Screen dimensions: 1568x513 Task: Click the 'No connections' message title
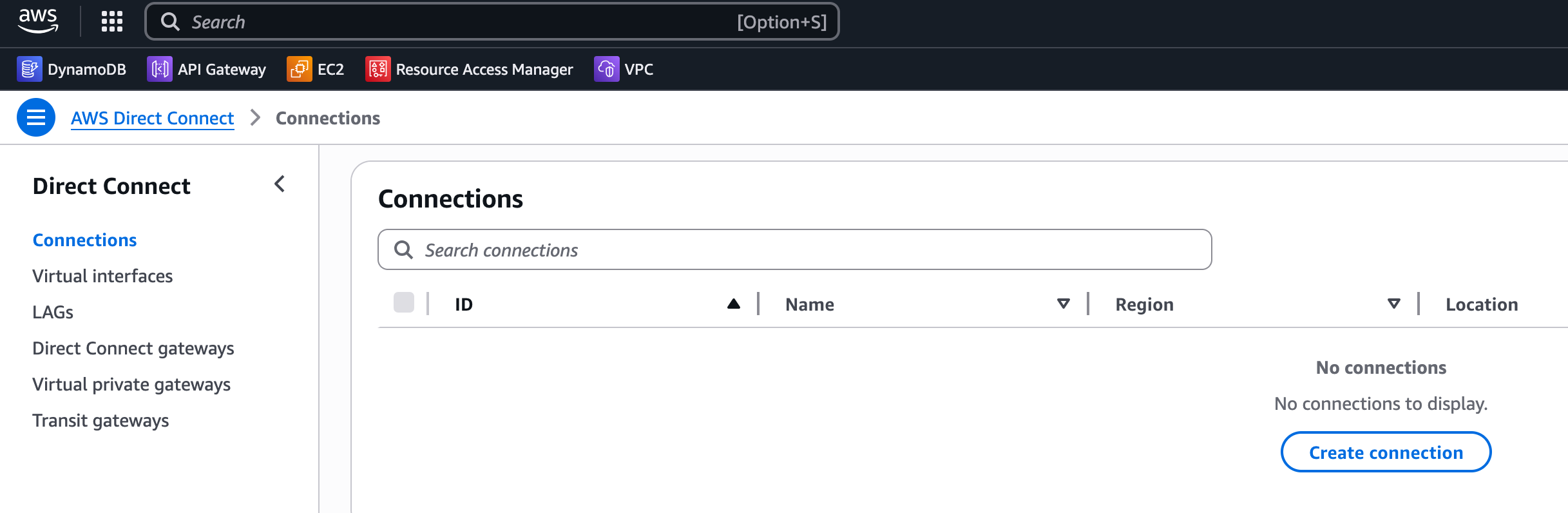tap(1381, 367)
